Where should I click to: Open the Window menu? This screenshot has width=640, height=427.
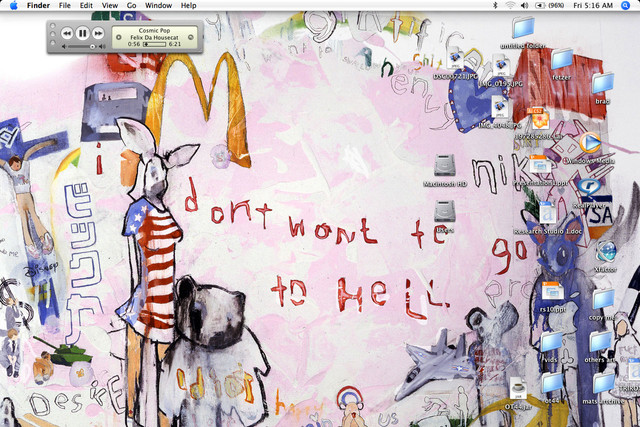pyautogui.click(x=158, y=5)
